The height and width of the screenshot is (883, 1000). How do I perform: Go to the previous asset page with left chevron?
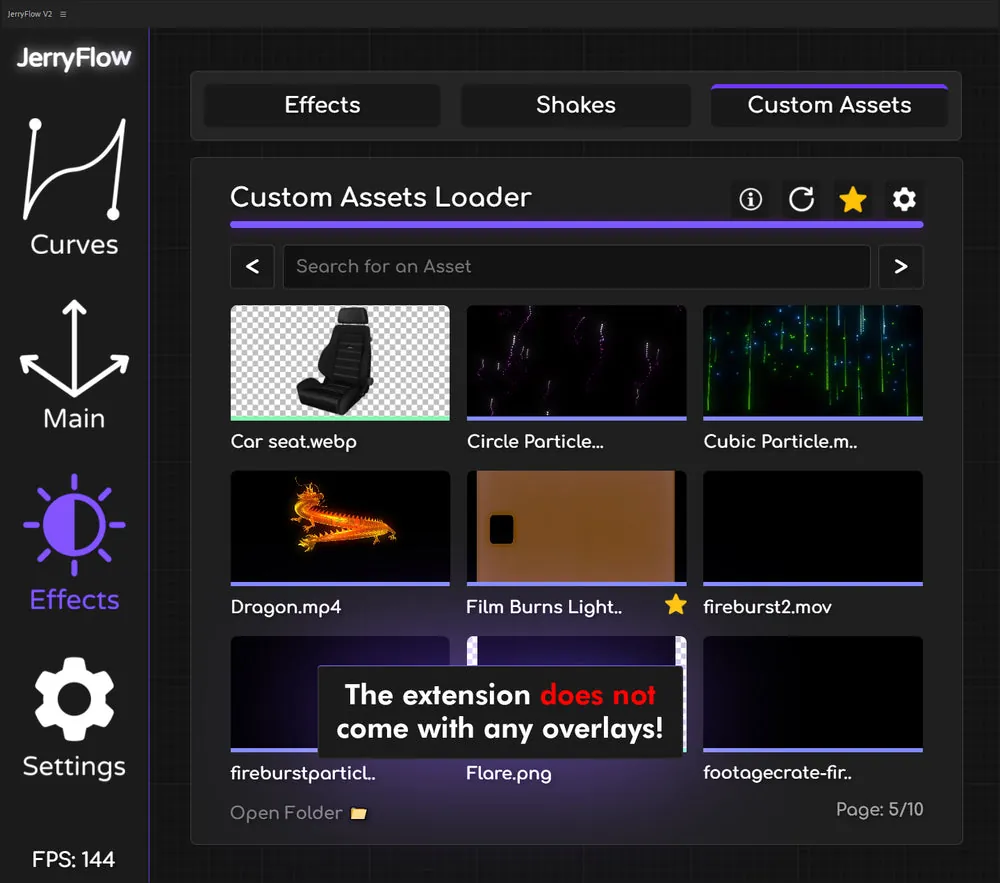coord(252,266)
